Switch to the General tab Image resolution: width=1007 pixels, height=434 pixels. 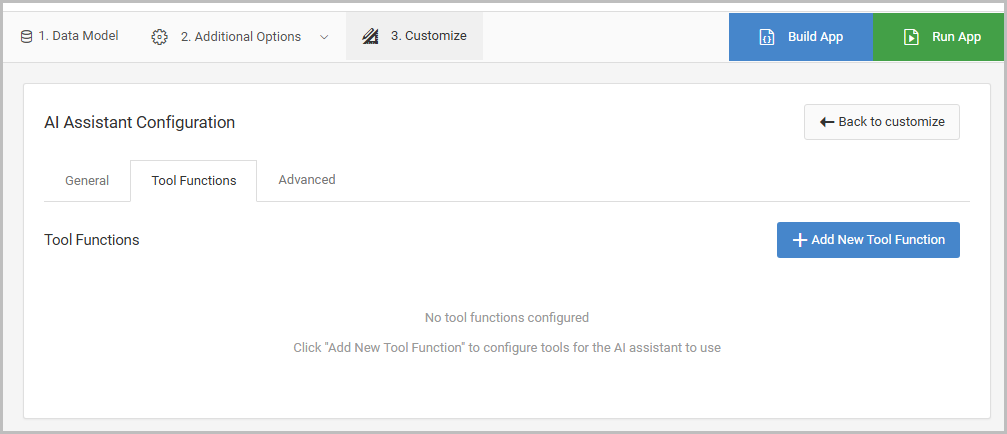87,181
